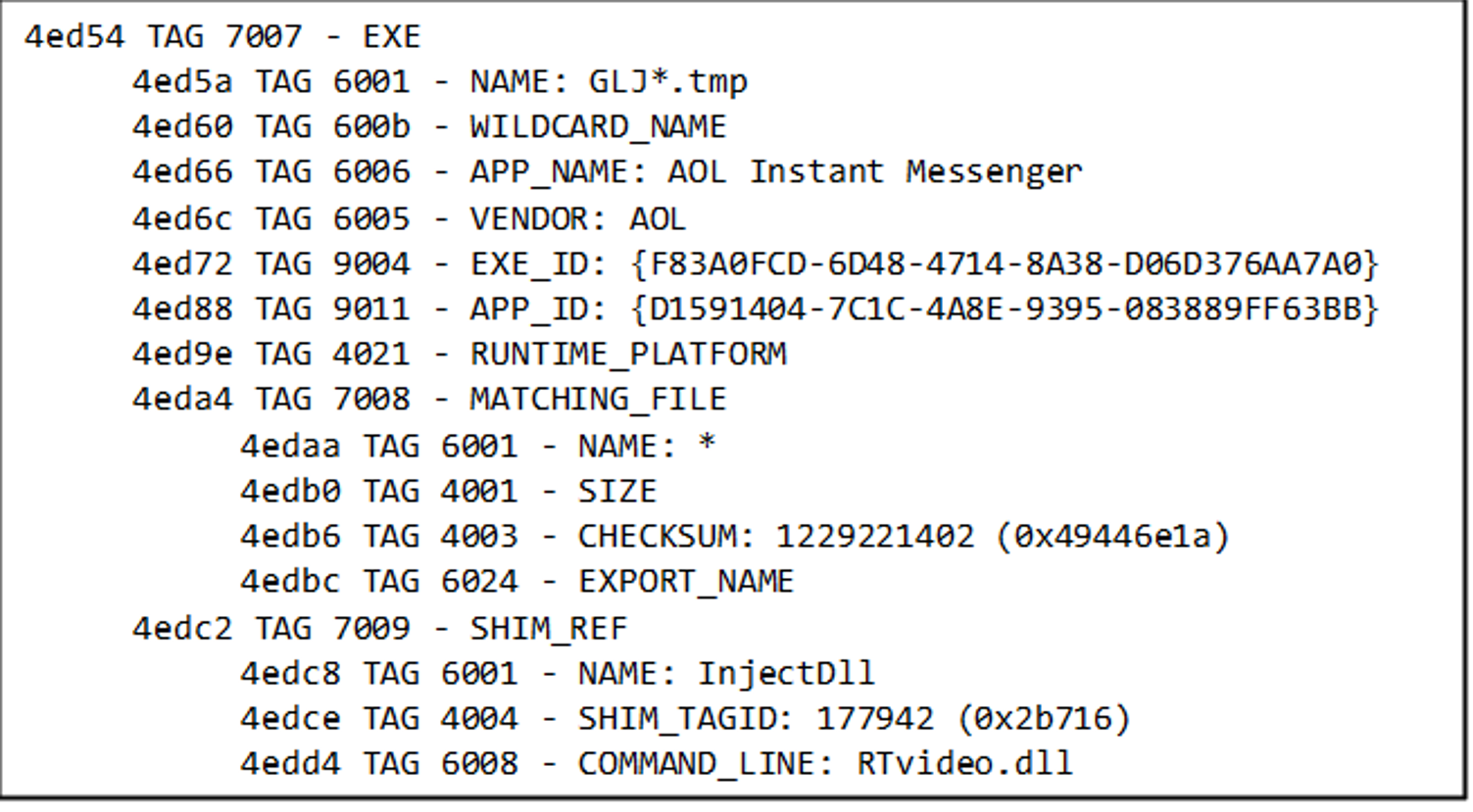Click the EXE_ID GUID value
The height and width of the screenshot is (812, 1473).
tap(1006, 263)
